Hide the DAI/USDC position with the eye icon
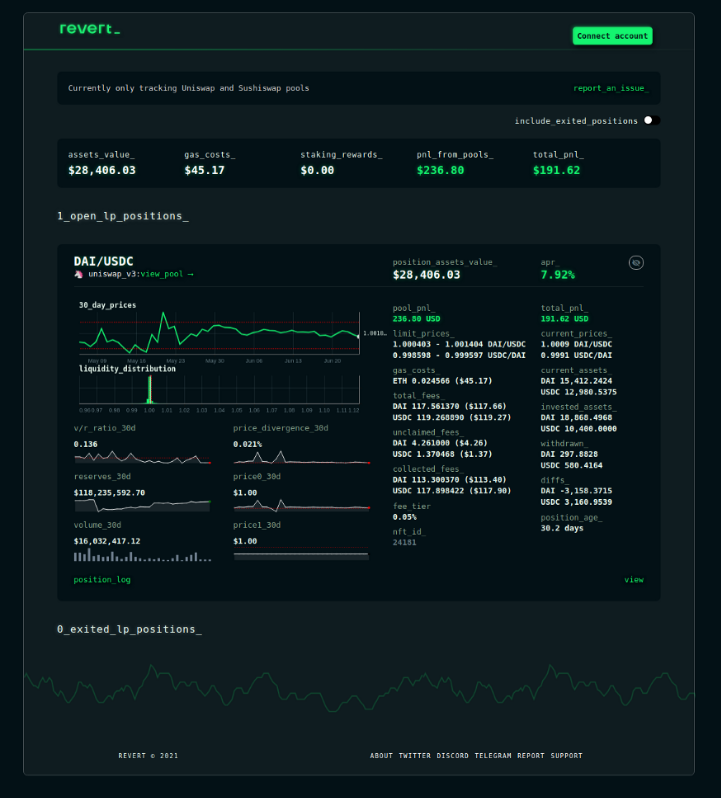721x798 pixels. pos(636,263)
